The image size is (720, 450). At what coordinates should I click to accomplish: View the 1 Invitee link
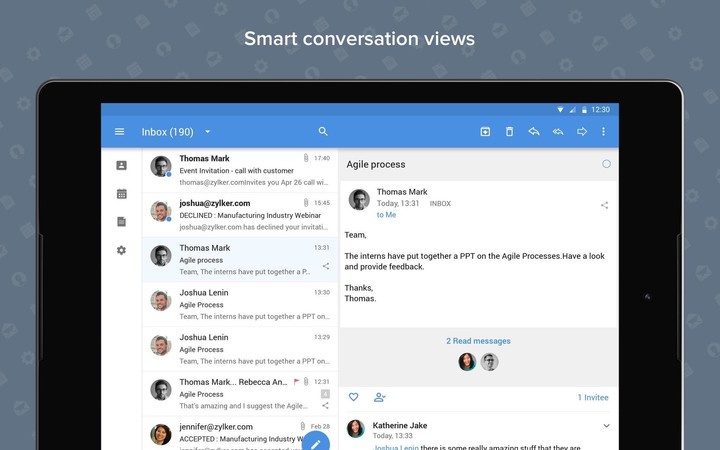pos(593,397)
